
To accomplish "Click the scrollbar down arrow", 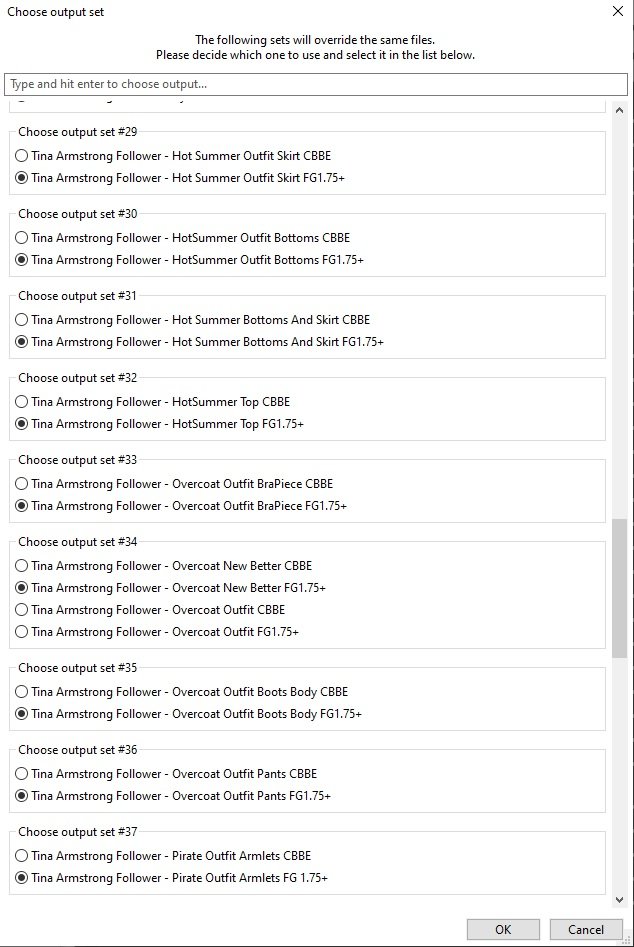I will [620, 899].
